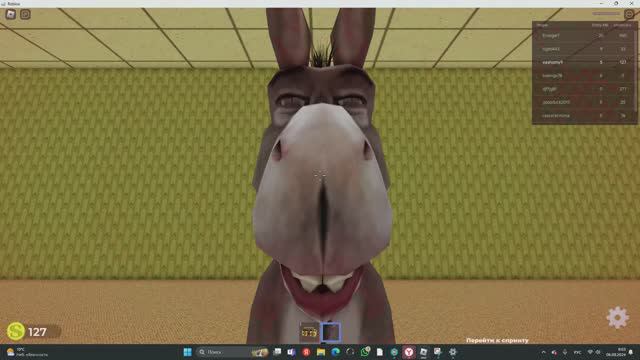Switch input language via РУС indicator

[578, 352]
